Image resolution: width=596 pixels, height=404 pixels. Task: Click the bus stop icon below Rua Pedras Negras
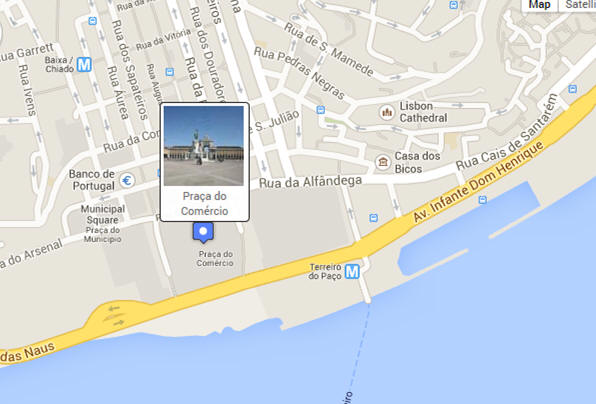(321, 110)
